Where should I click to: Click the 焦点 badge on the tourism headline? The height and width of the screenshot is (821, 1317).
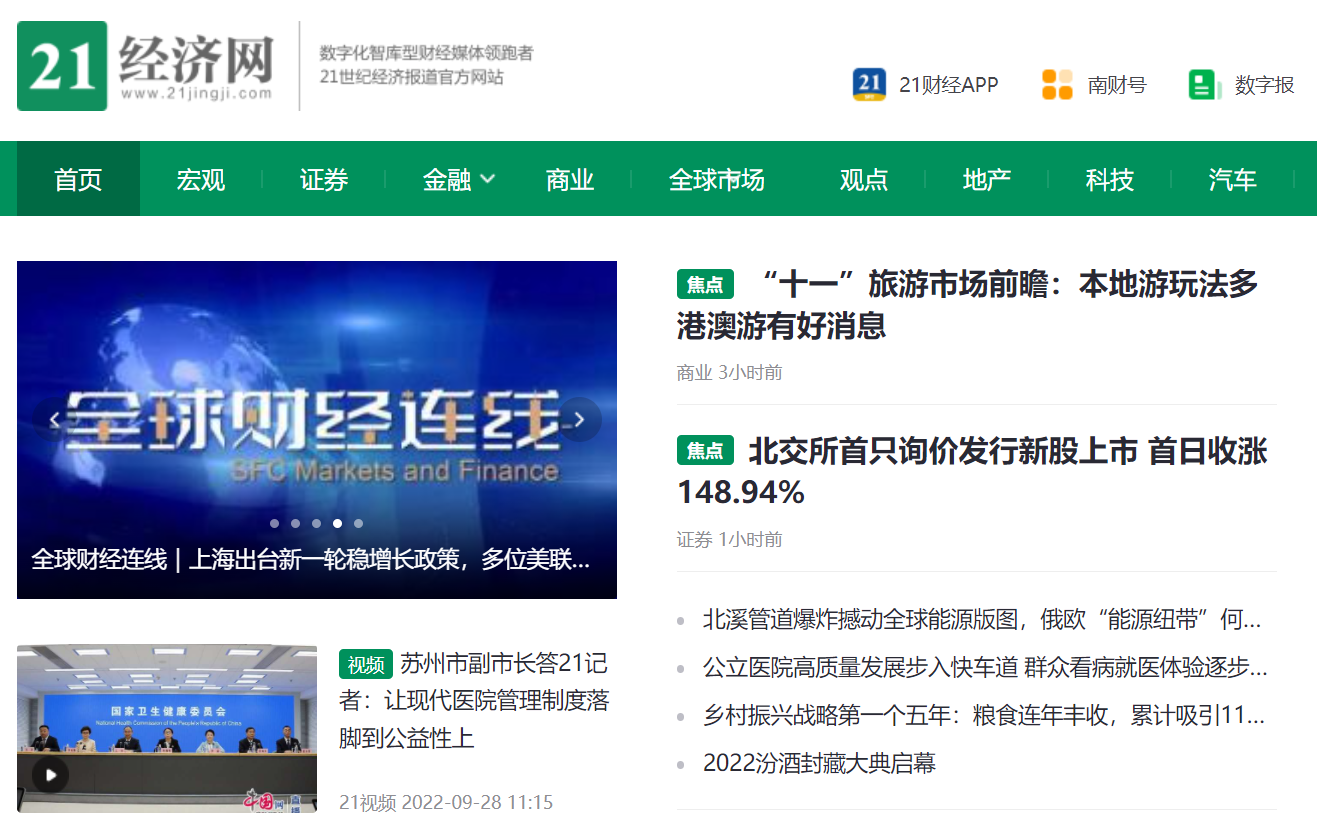(705, 284)
